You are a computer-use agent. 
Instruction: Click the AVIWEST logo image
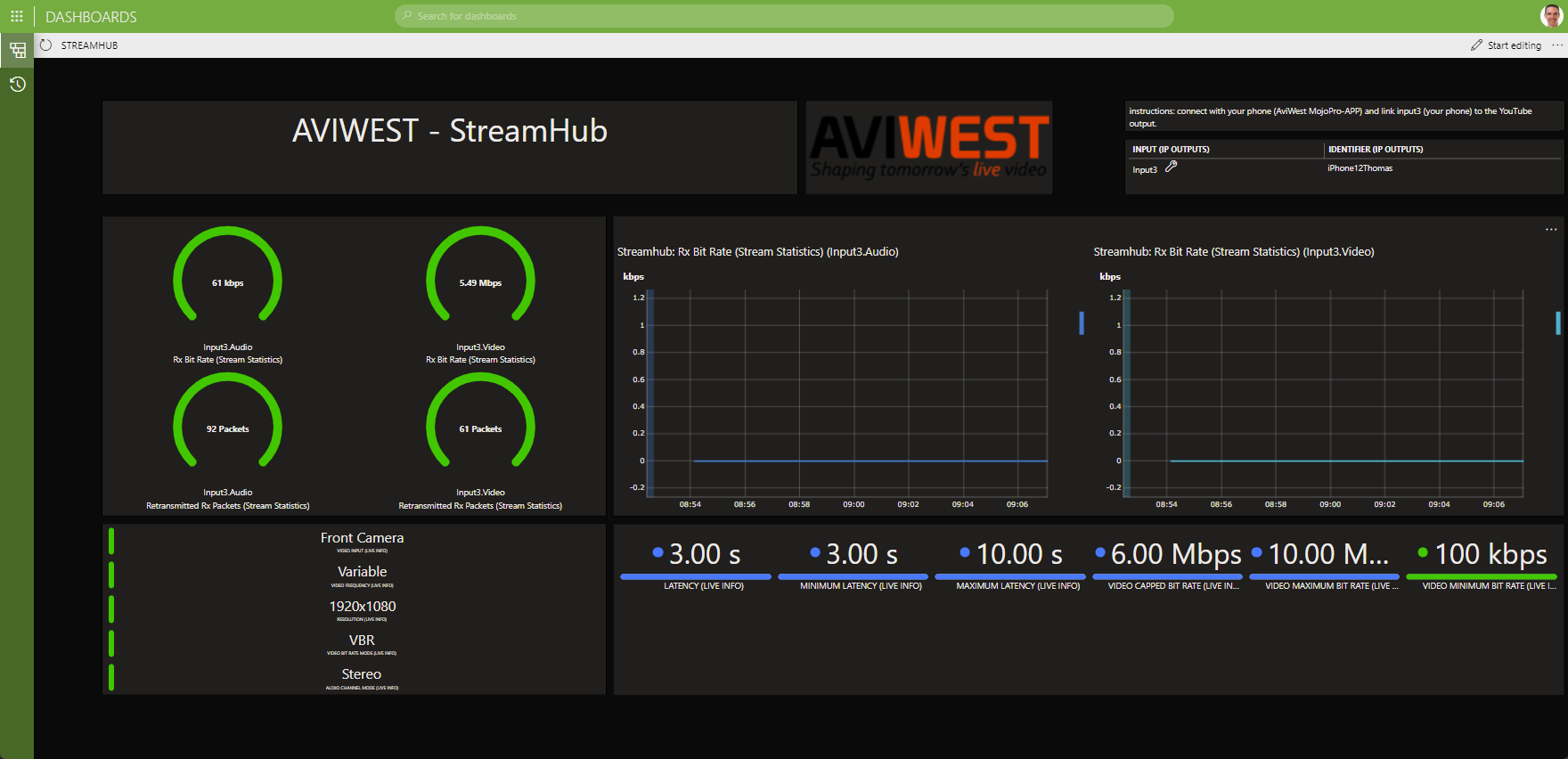pyautogui.click(x=929, y=147)
